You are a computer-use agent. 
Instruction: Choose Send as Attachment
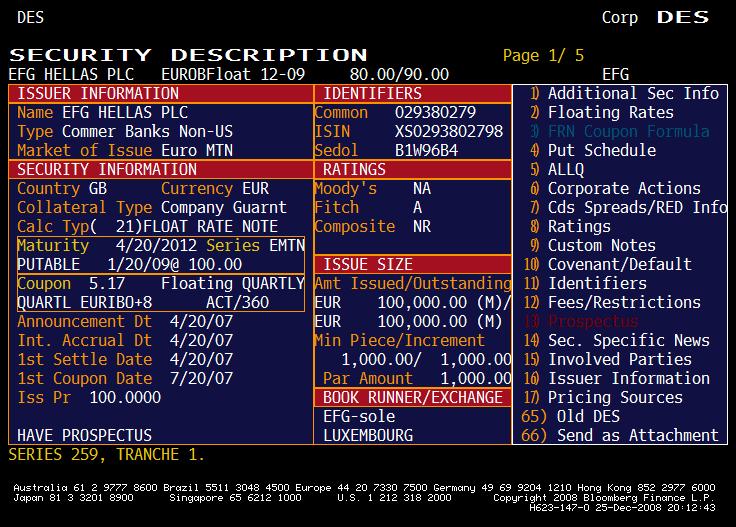pos(620,435)
